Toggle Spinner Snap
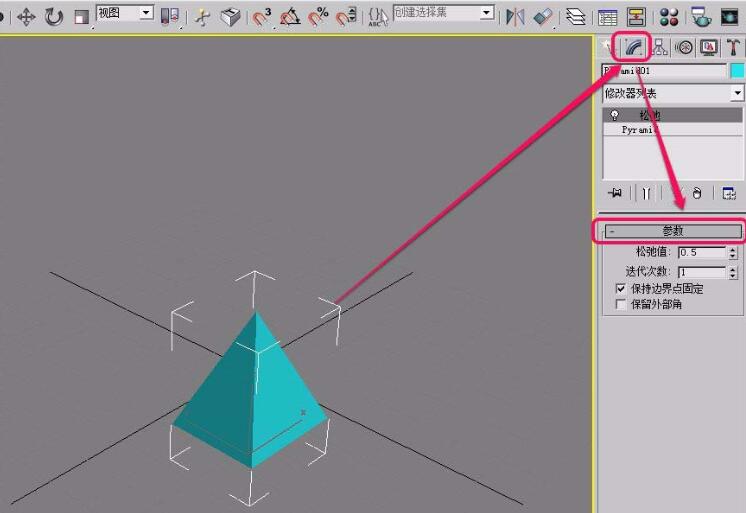The height and width of the screenshot is (513, 746). (346, 18)
